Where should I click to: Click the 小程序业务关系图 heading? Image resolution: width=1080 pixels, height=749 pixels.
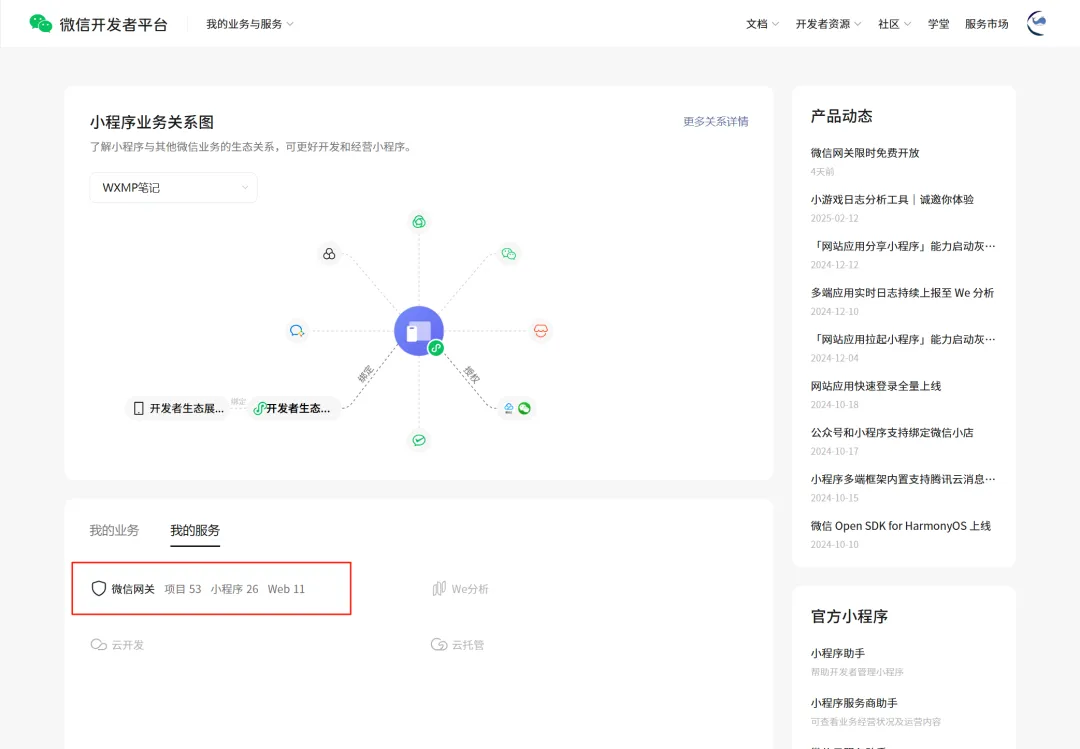[152, 122]
